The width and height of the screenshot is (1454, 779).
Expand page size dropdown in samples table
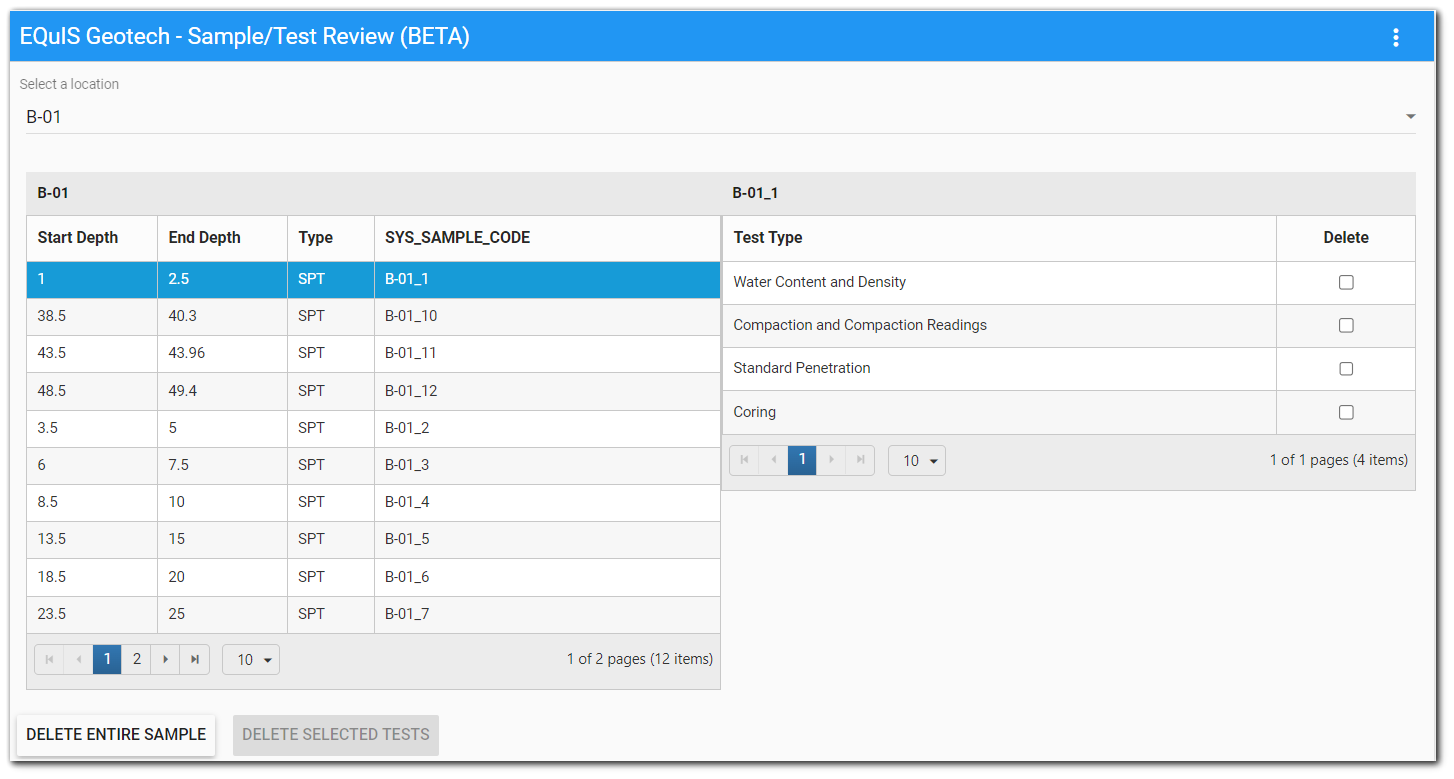[251, 659]
